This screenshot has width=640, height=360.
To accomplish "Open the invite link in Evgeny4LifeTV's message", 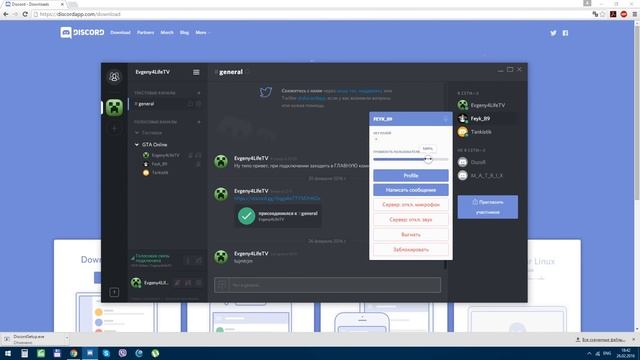I will click(277, 198).
